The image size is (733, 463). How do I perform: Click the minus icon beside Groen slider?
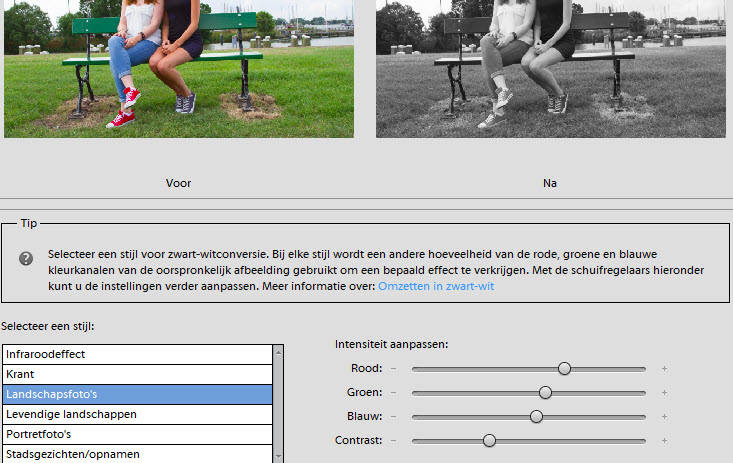(393, 392)
